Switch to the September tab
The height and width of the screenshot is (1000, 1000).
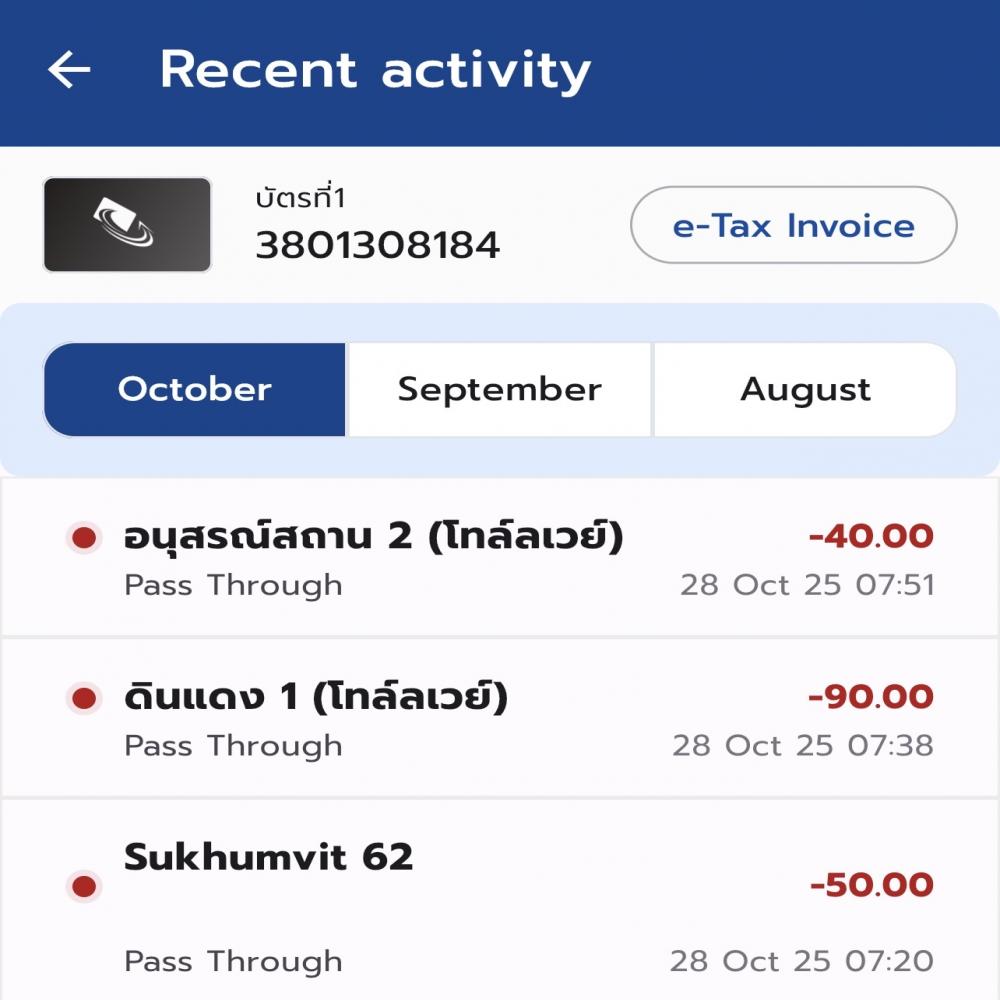499,389
